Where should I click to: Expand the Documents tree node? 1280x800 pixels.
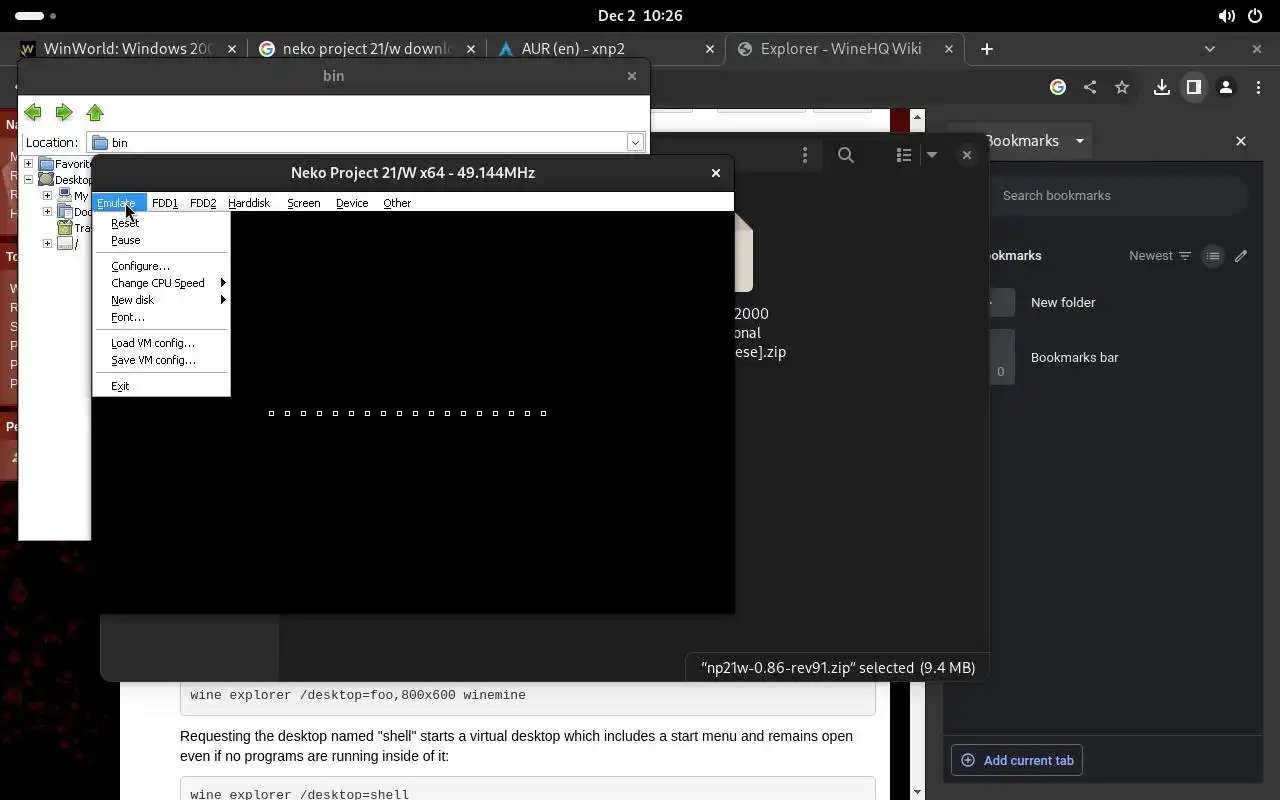[x=47, y=212]
